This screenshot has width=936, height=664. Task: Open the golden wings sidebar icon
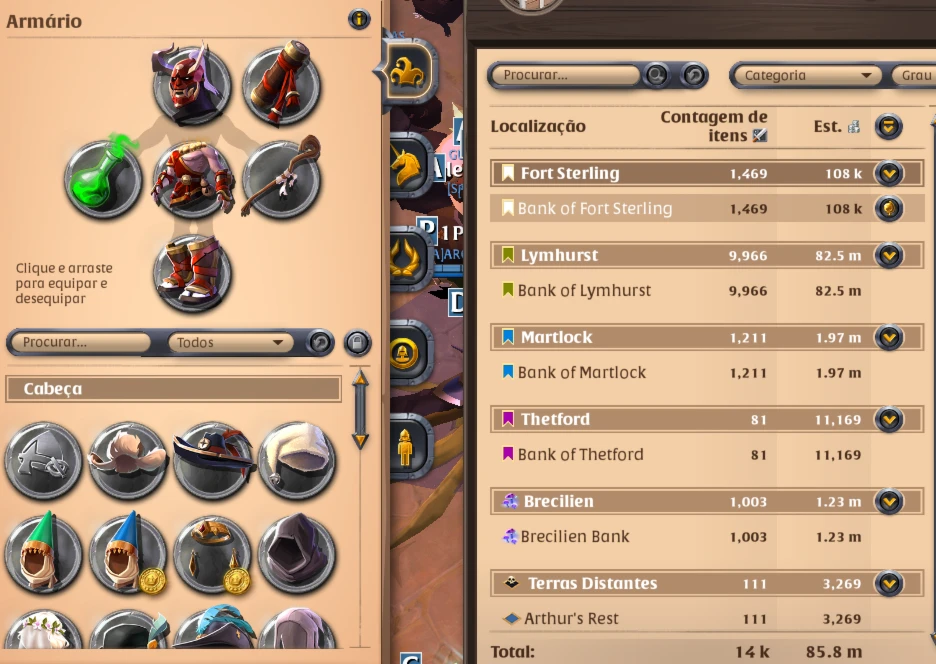click(409, 259)
